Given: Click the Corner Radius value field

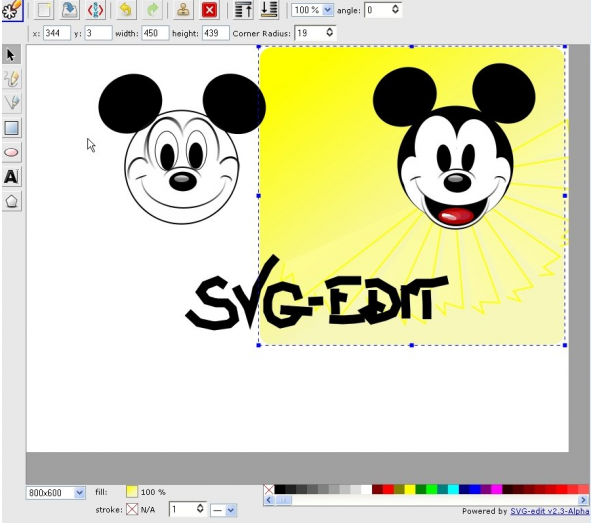Looking at the screenshot, I should click(310, 33).
